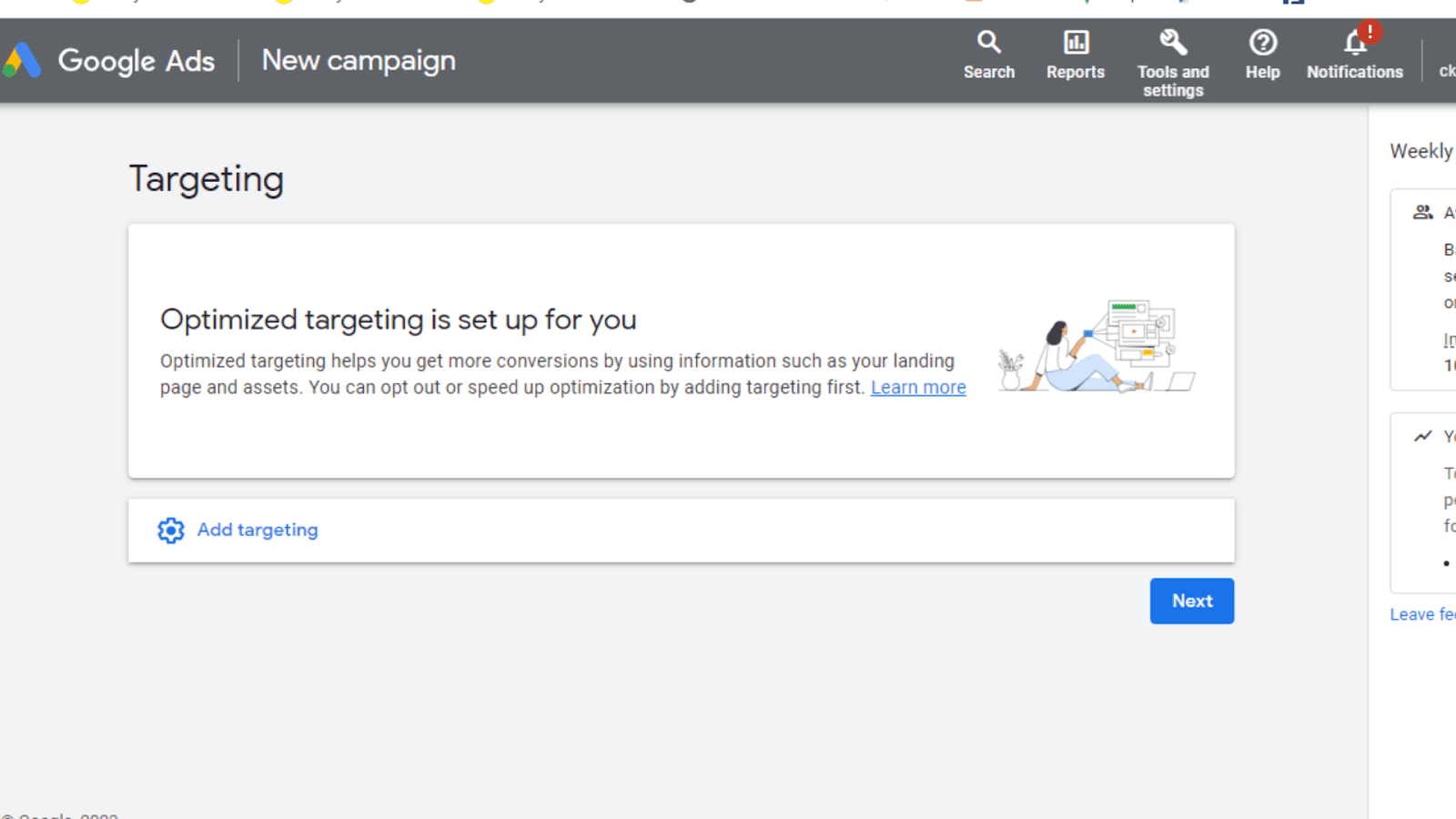The width and height of the screenshot is (1456, 819).
Task: Click the New campaign header title
Action: pyautogui.click(x=359, y=60)
